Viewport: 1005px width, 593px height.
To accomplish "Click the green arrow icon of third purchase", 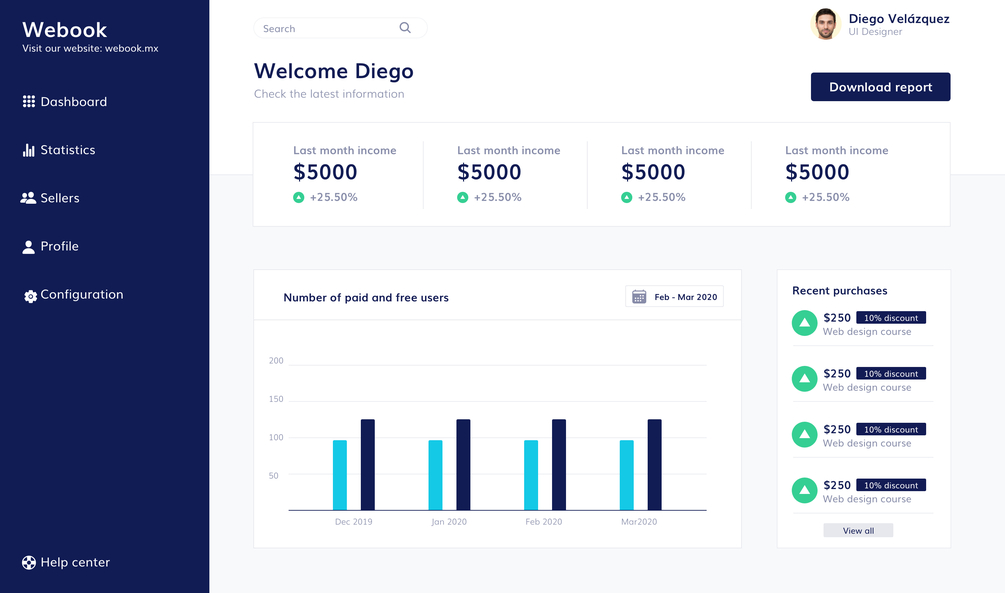I will 804,435.
